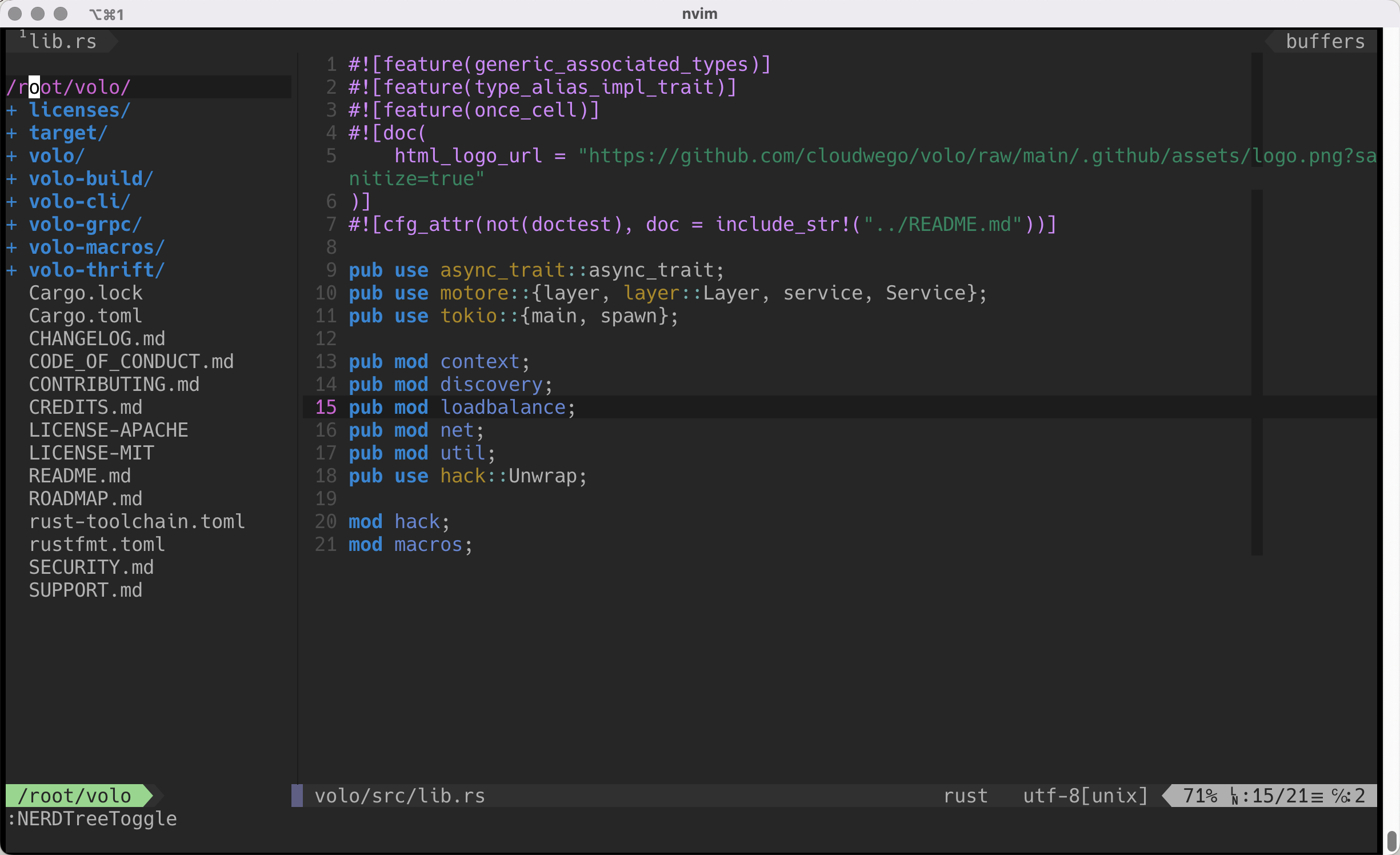Image resolution: width=1400 pixels, height=855 pixels.
Task: Expand the volo-cli/ folder plus marker
Action: pos(12,201)
